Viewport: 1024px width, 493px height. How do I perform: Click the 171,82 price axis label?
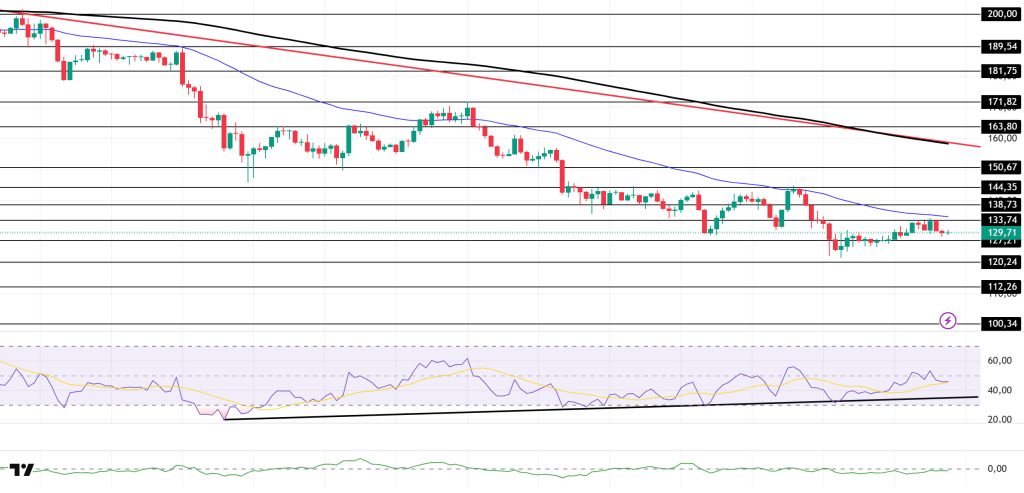click(1000, 102)
